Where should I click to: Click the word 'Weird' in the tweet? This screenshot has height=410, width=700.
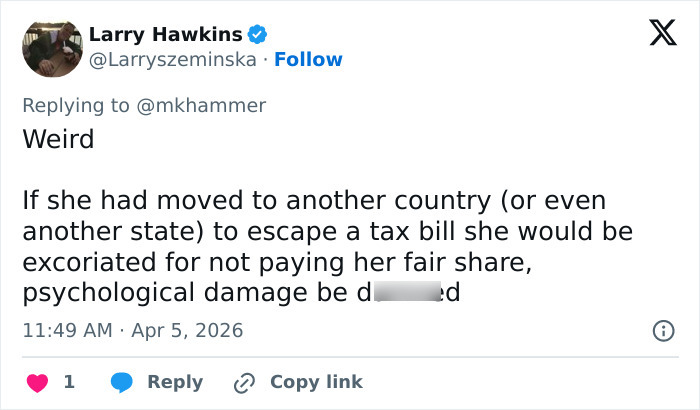58,138
